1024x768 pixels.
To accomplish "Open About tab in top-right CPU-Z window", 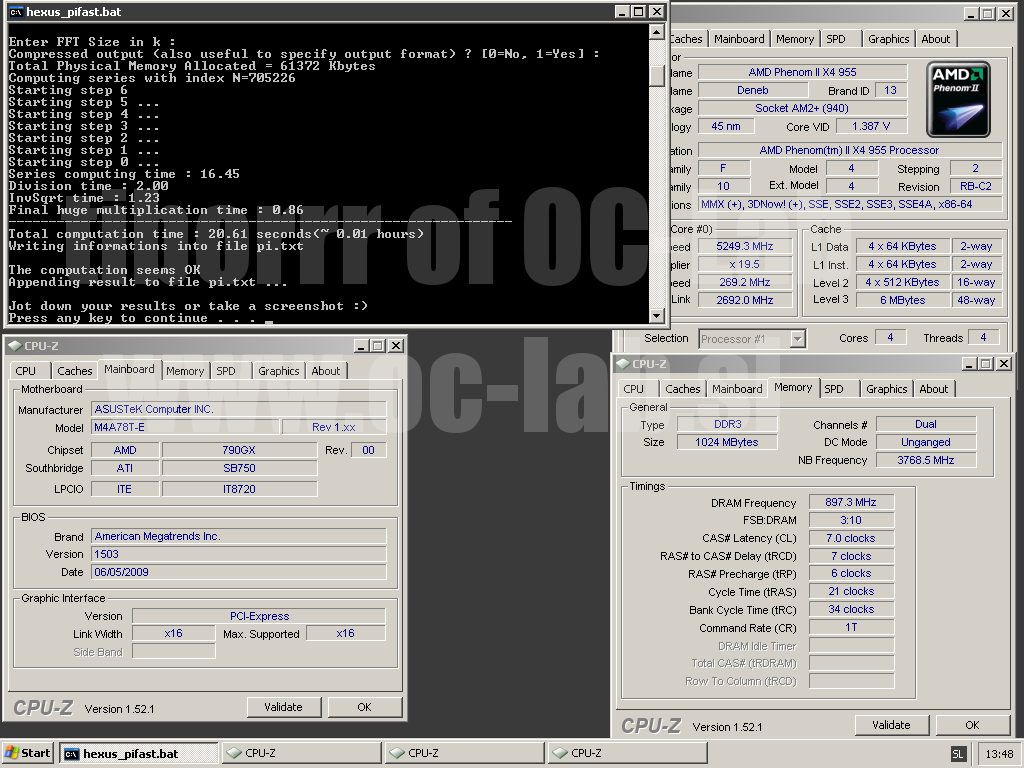I will 936,39.
